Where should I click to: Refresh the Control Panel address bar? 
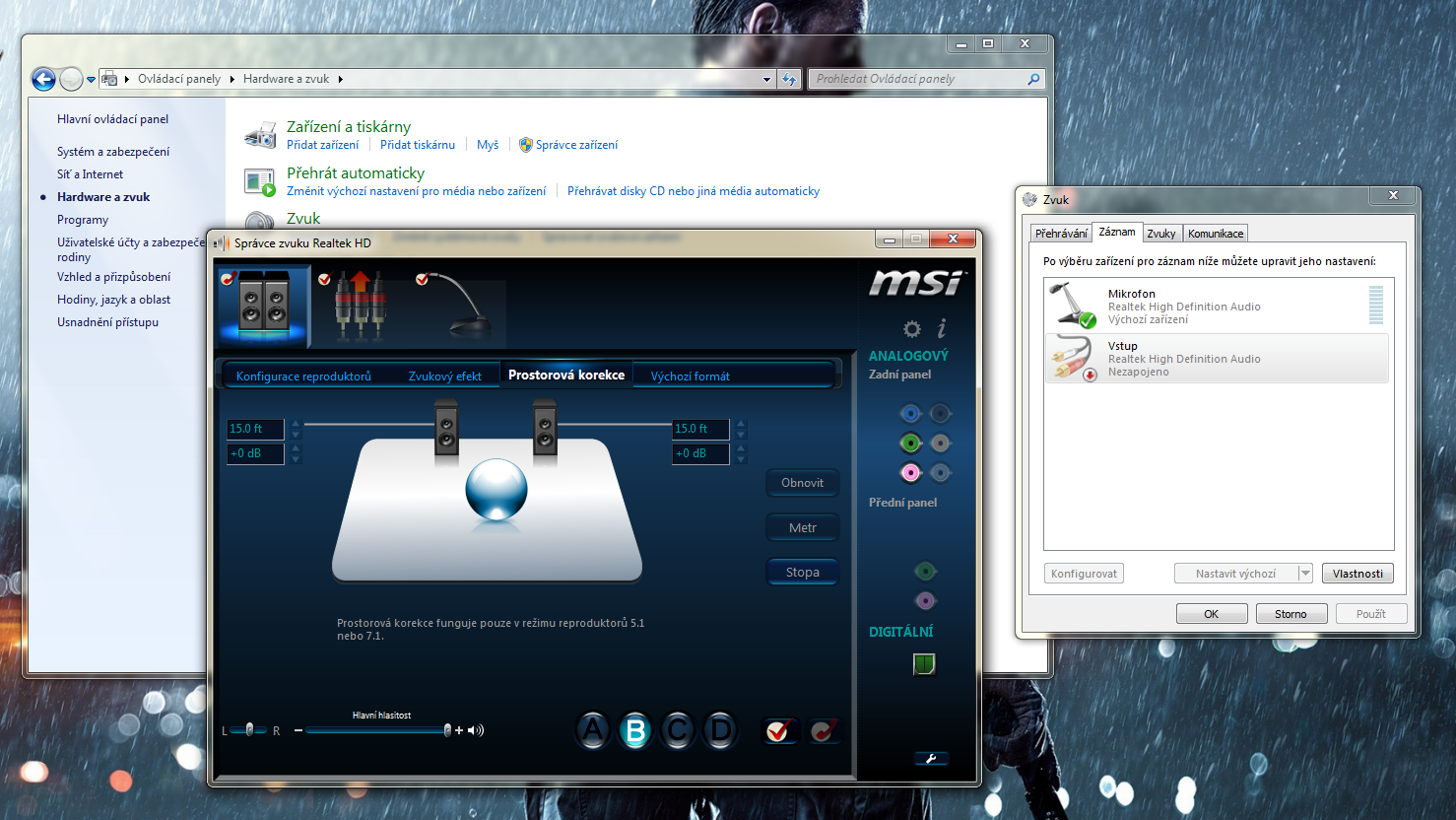(789, 79)
